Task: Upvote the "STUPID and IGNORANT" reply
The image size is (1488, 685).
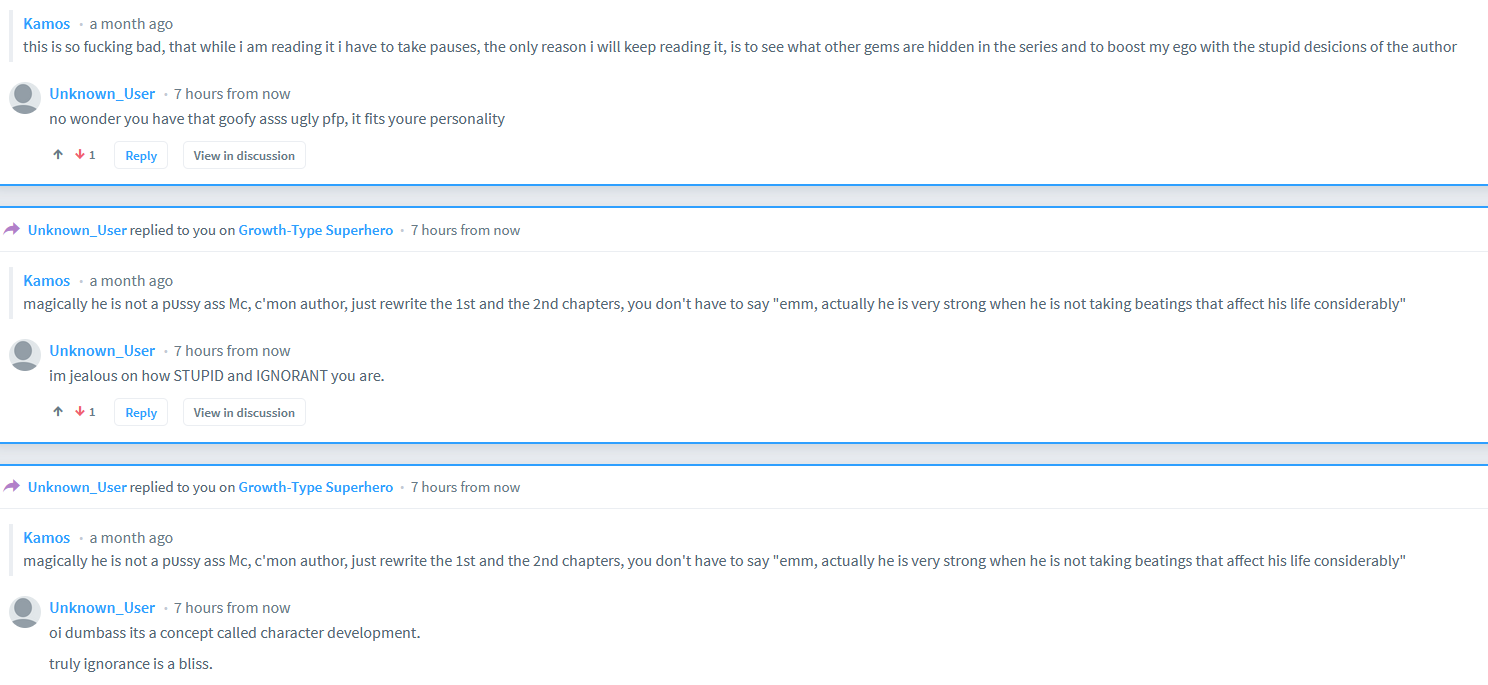Action: (58, 412)
